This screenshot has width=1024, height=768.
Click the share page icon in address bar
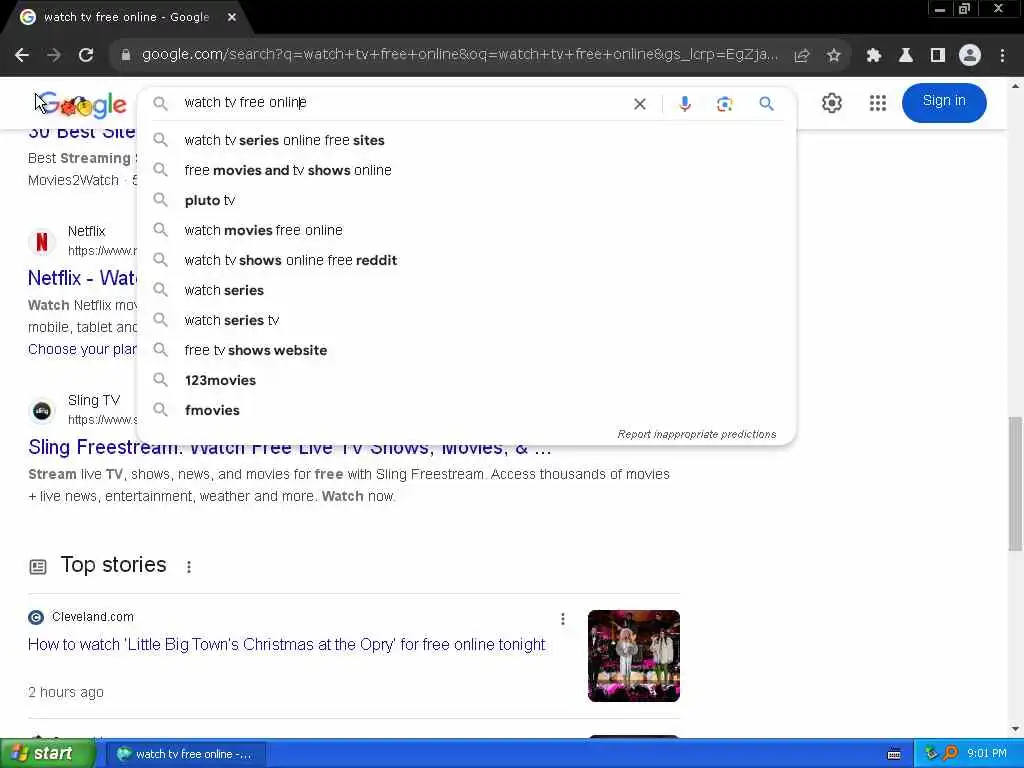click(x=802, y=56)
